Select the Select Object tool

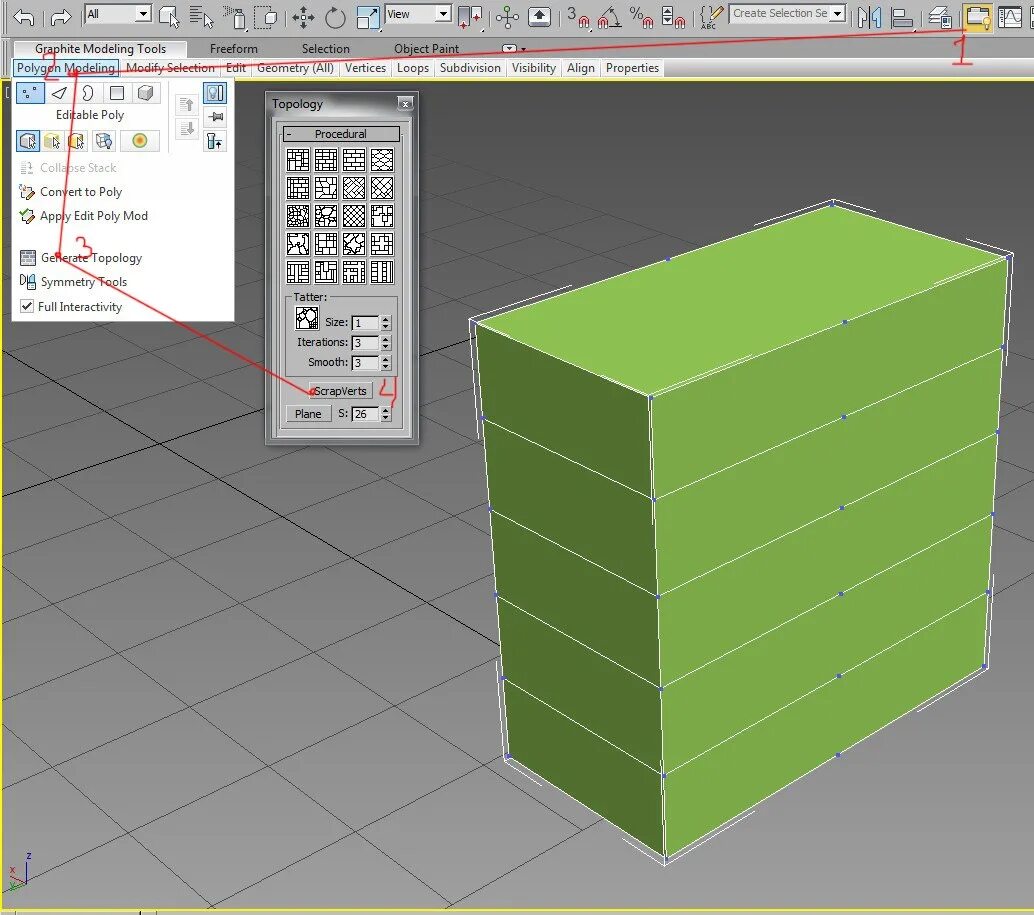(x=169, y=16)
